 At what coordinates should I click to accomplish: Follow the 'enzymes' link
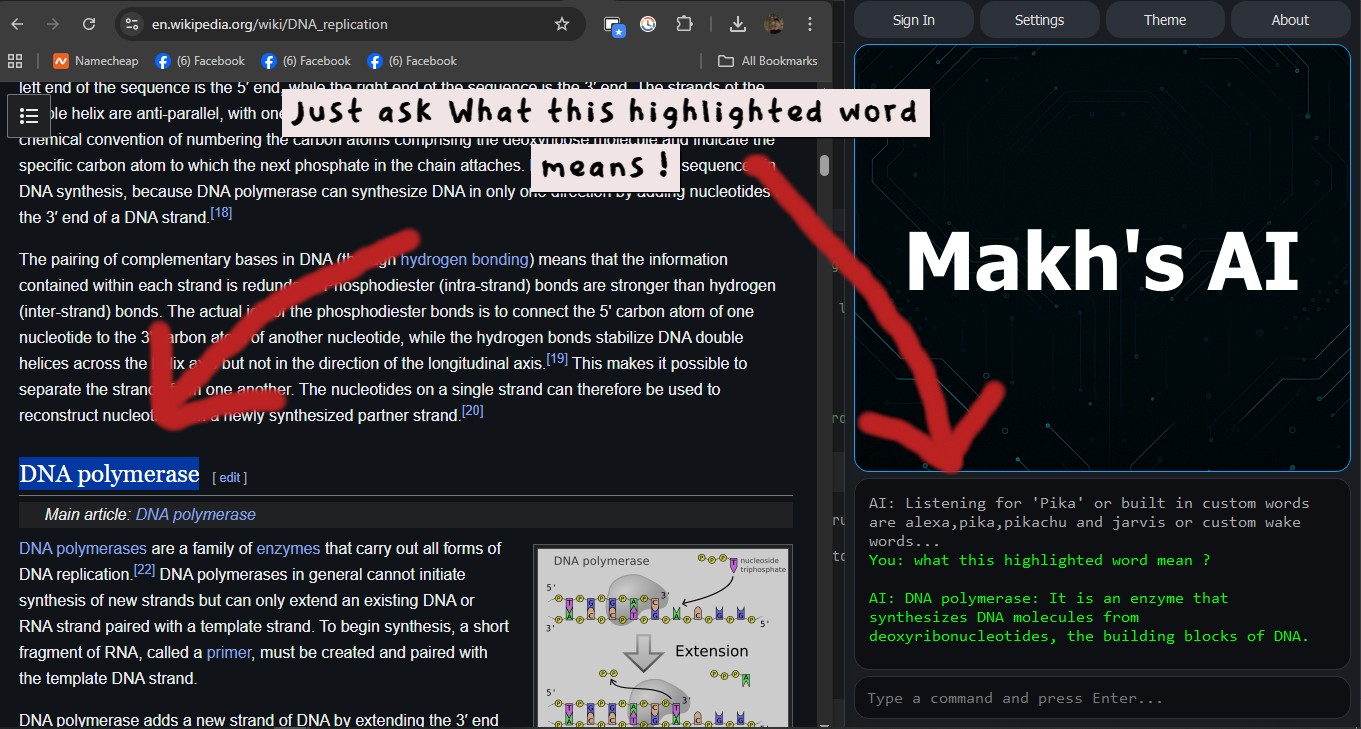288,548
